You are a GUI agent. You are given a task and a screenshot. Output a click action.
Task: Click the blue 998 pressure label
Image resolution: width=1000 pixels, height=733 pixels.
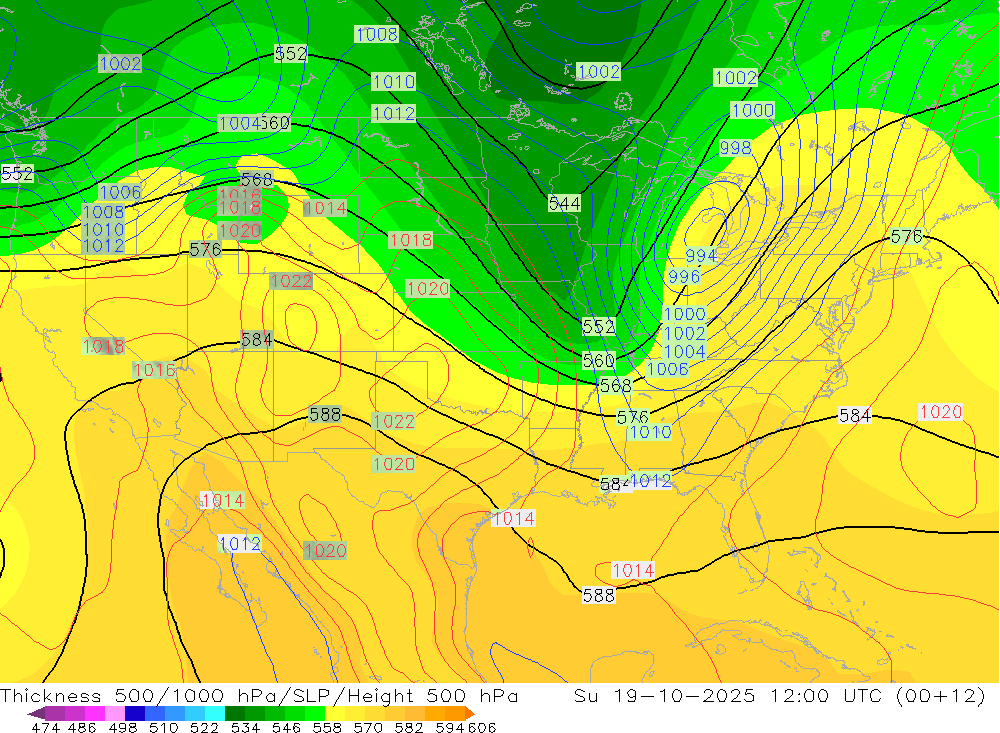coord(735,148)
